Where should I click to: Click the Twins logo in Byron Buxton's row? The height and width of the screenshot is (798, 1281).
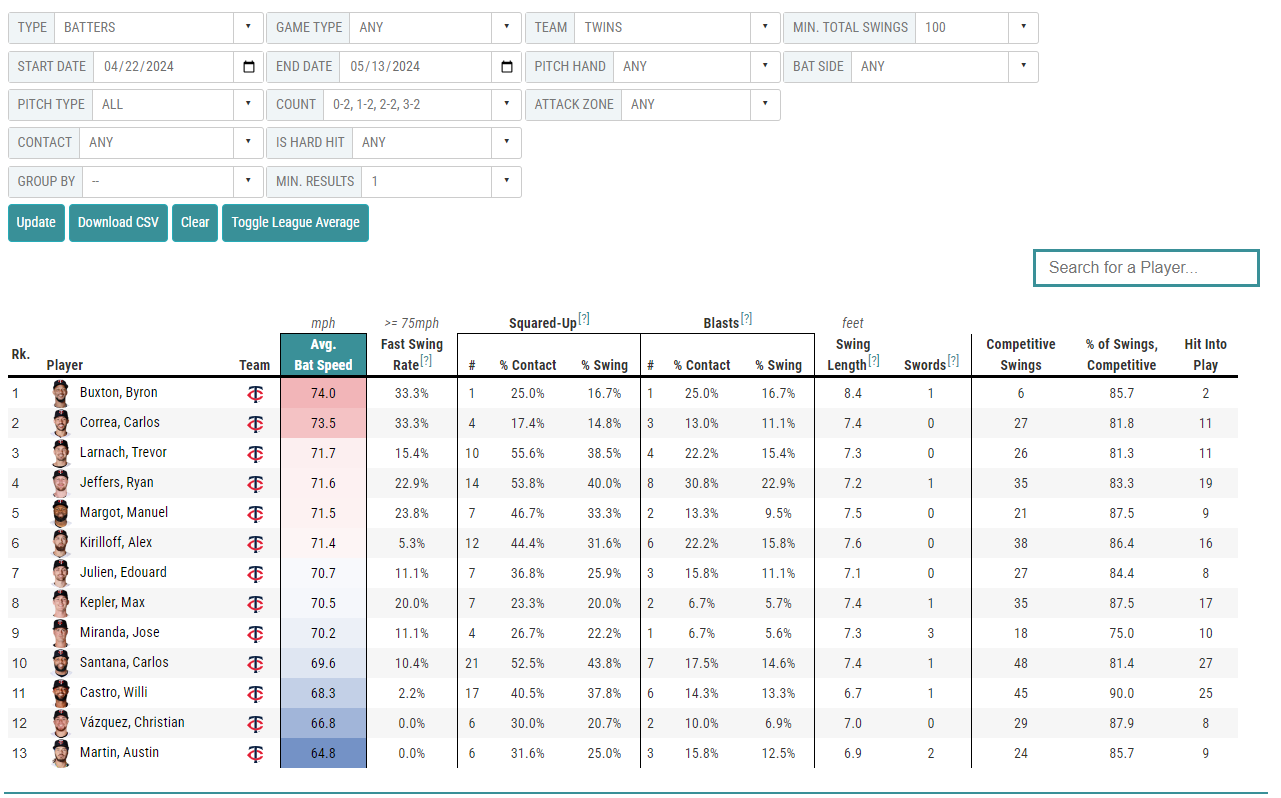pyautogui.click(x=255, y=393)
